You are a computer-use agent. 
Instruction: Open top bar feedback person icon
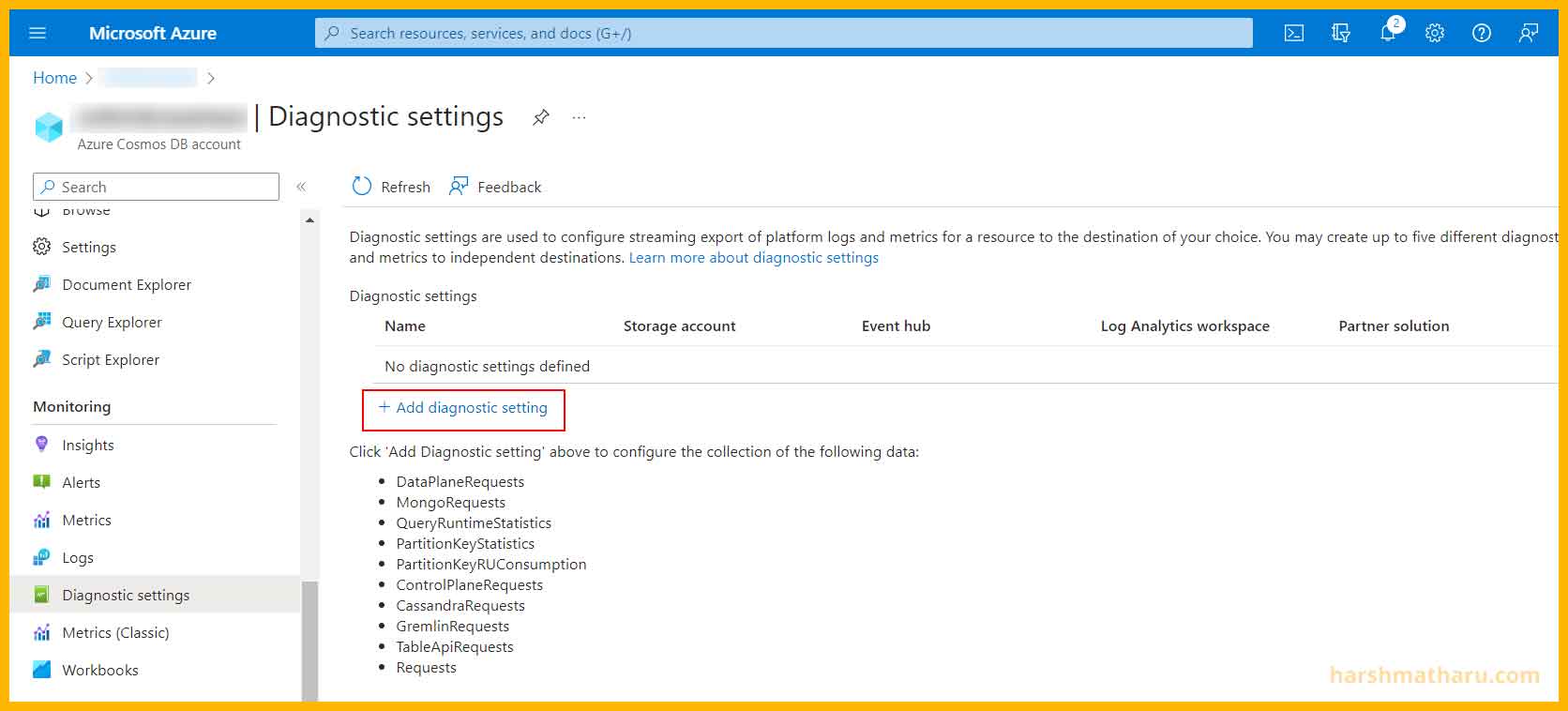[x=1529, y=33]
